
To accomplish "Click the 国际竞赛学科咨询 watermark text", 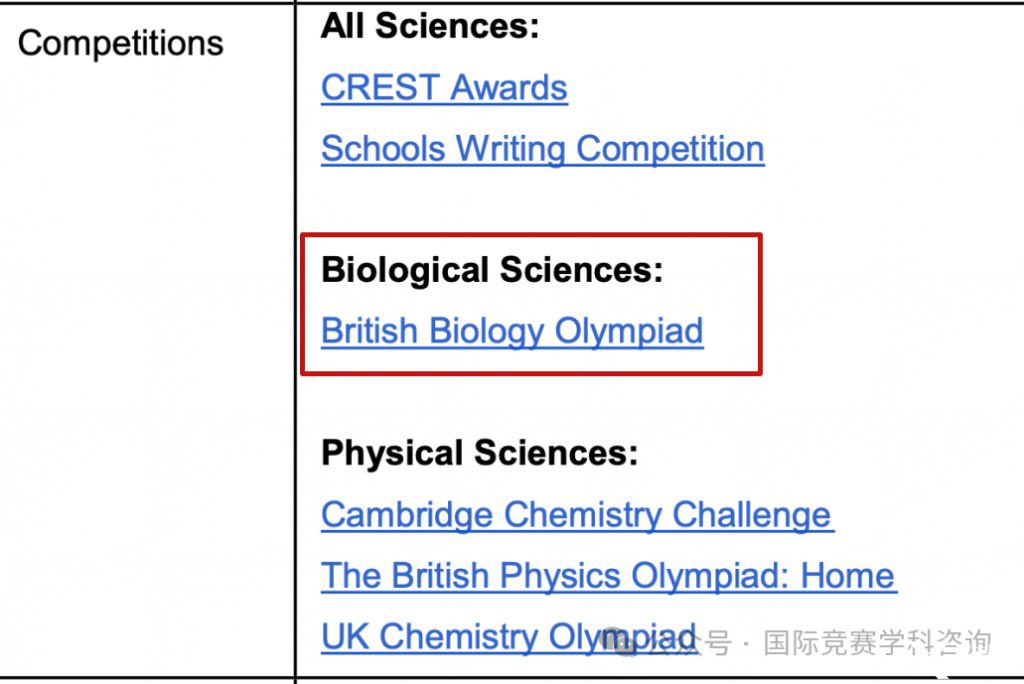I will pos(877,643).
